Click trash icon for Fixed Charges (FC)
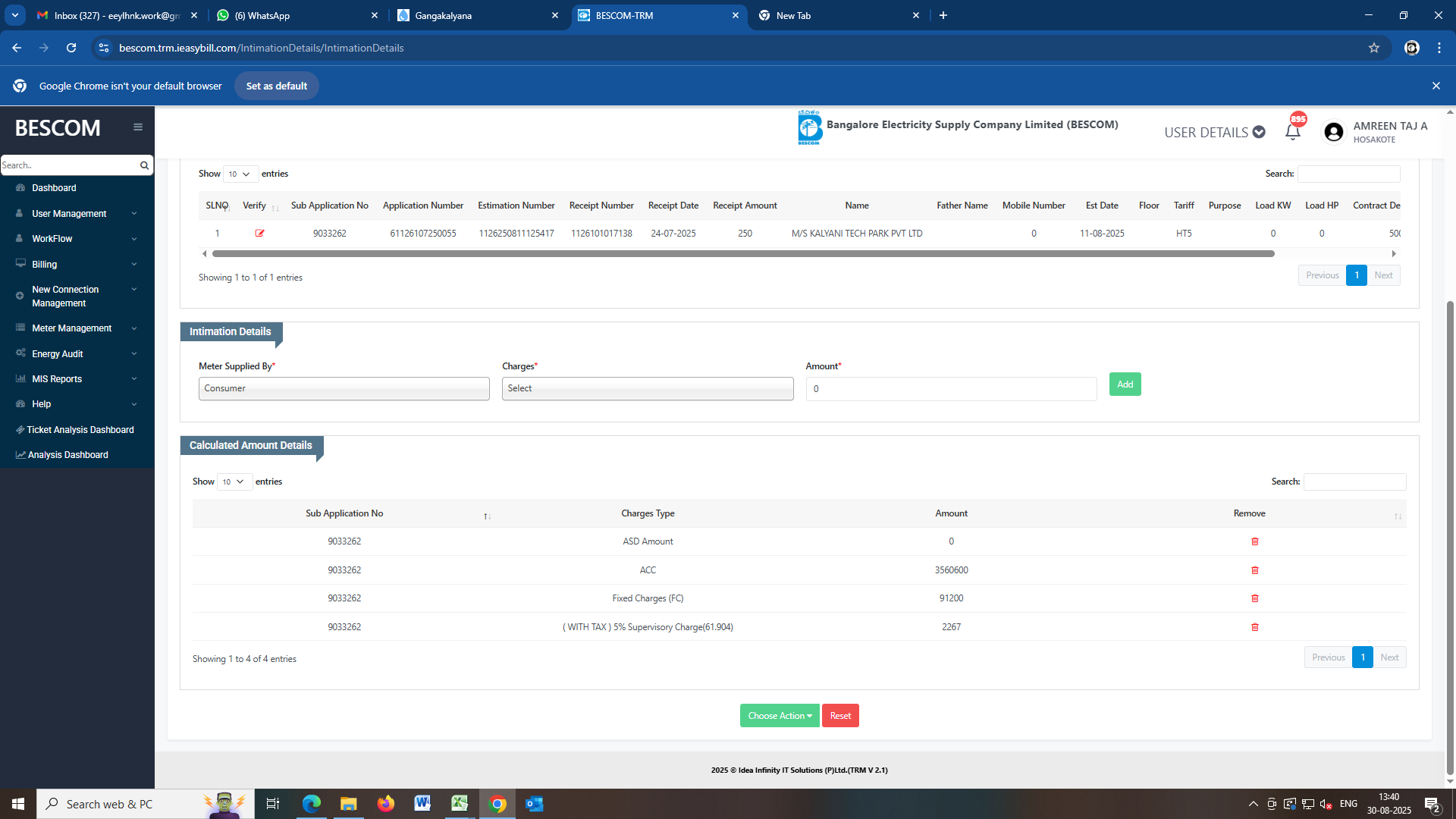The height and width of the screenshot is (819, 1456). (1254, 598)
